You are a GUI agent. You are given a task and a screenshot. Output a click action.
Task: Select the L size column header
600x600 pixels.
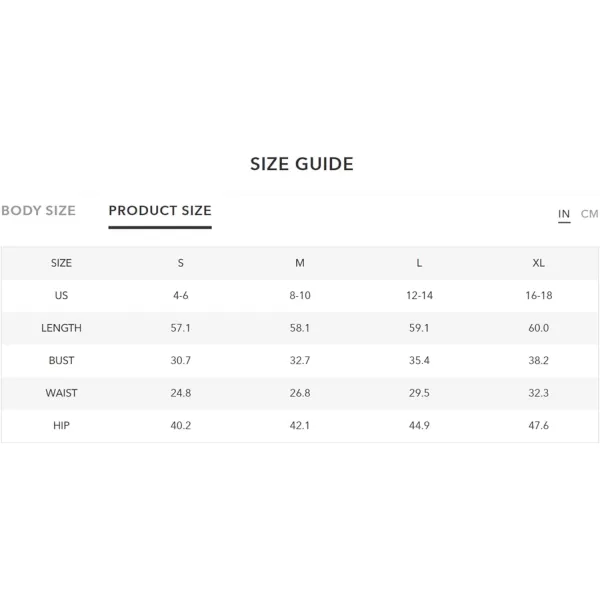419,263
